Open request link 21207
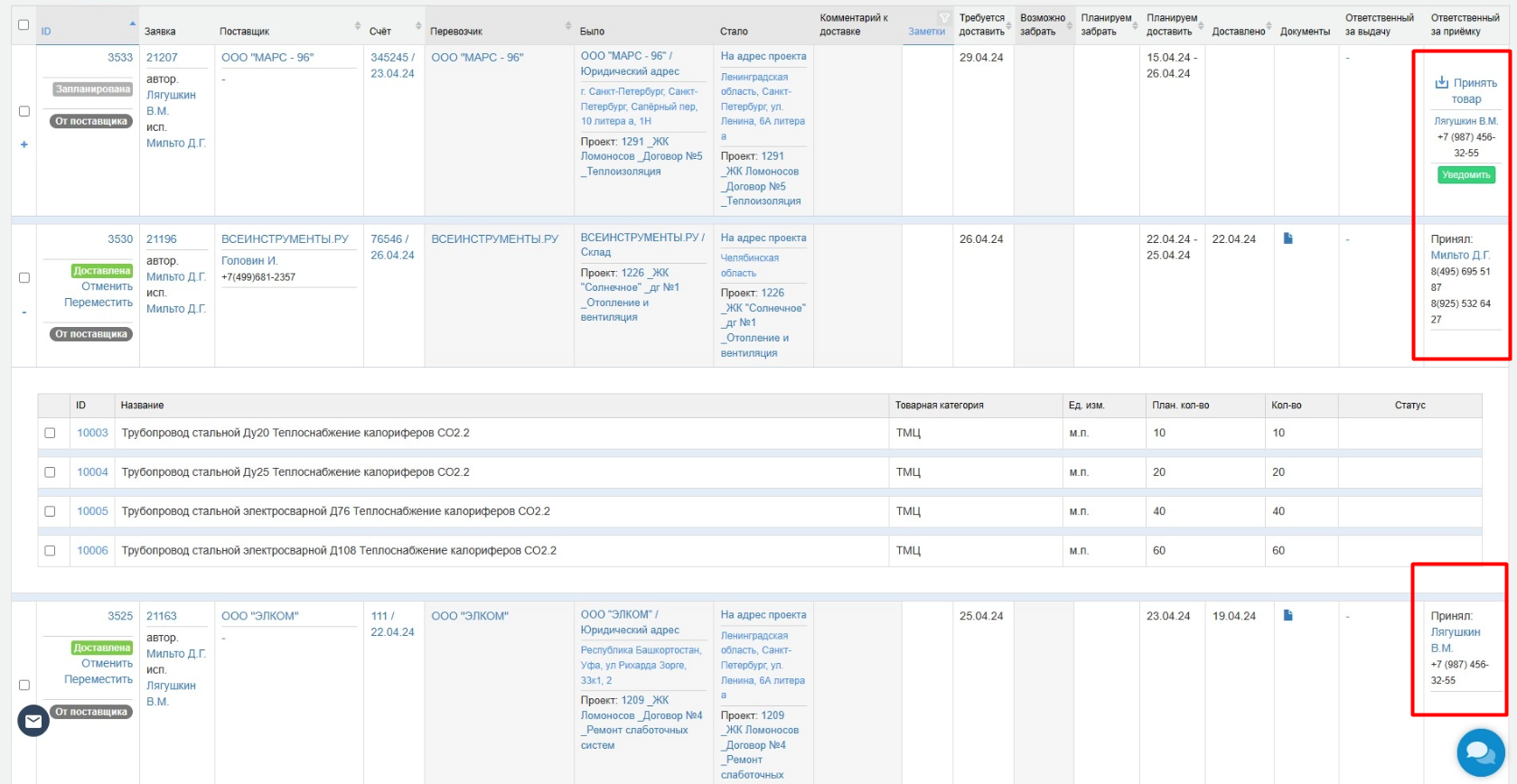 click(x=162, y=57)
